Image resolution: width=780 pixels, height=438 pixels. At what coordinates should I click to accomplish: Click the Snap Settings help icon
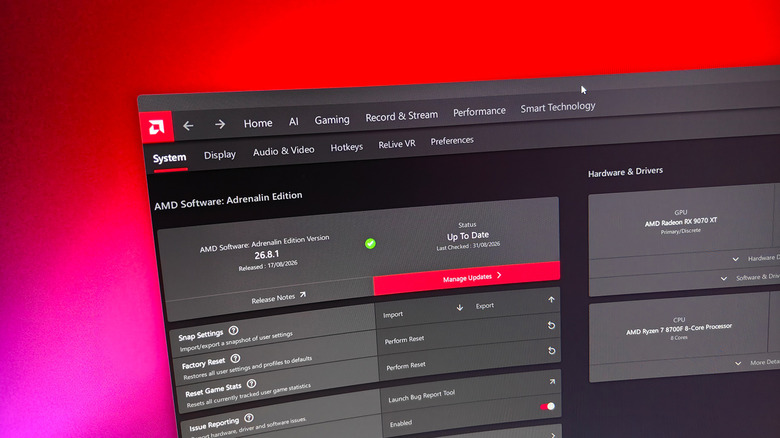click(x=233, y=330)
